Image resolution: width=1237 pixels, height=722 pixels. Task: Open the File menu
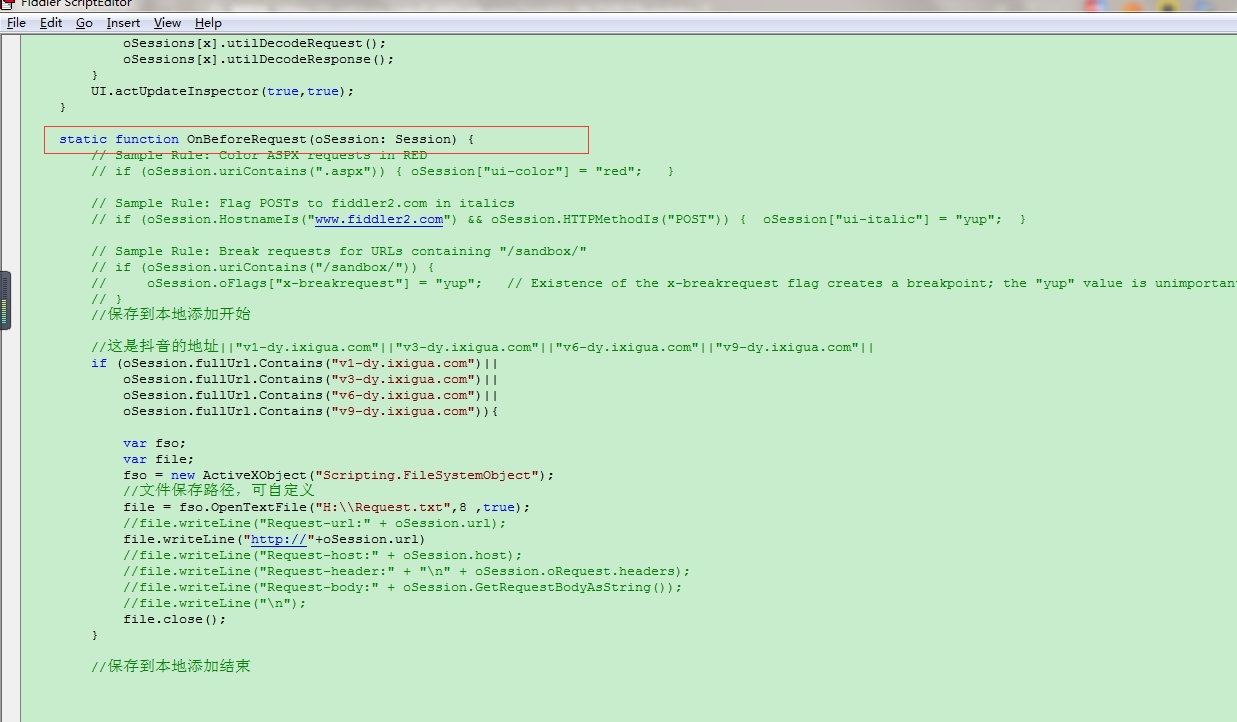click(x=16, y=23)
